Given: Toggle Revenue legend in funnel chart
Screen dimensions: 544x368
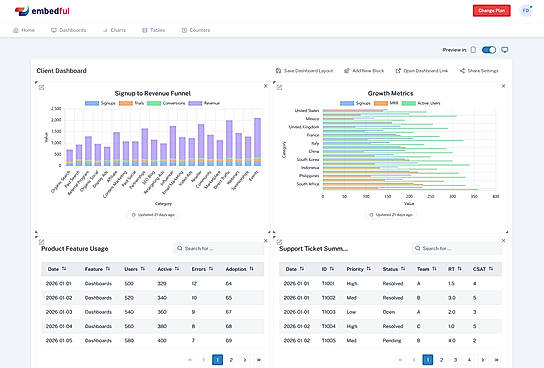Looking at the screenshot, I should [x=204, y=103].
